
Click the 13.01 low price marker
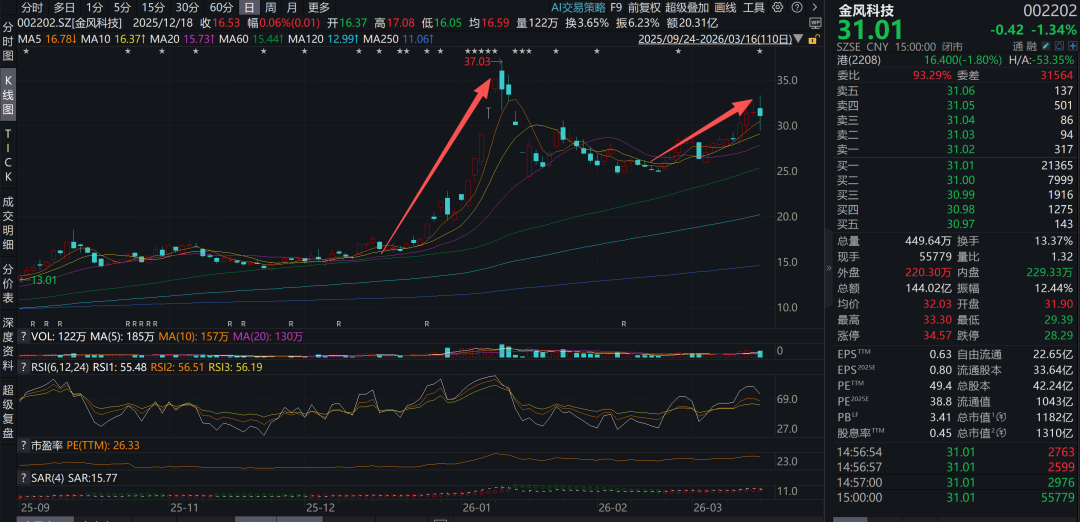coord(43,280)
